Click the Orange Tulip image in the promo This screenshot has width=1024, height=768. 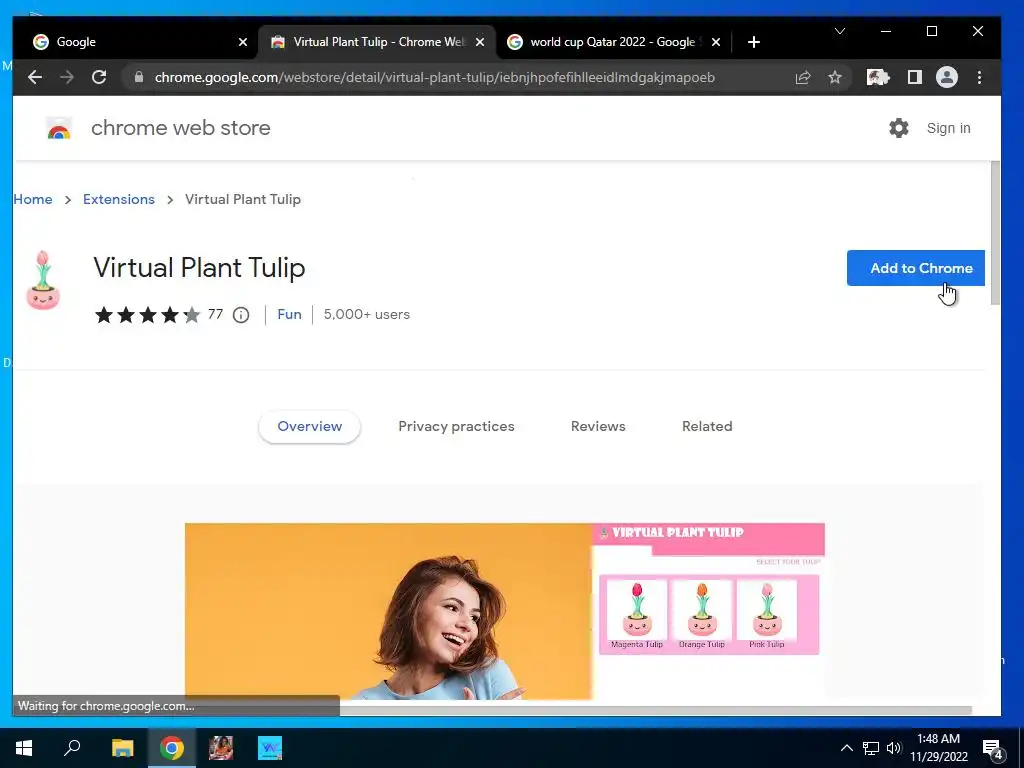701,610
